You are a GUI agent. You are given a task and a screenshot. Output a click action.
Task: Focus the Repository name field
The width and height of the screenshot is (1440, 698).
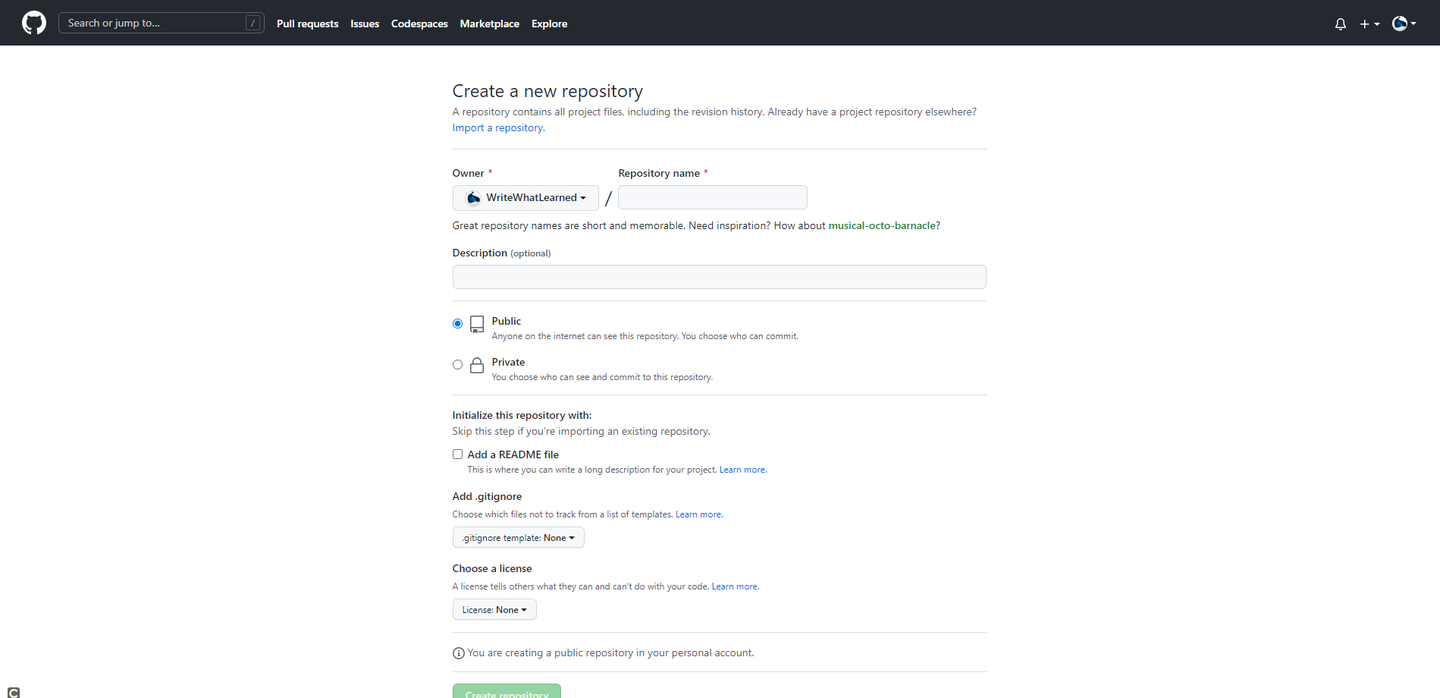click(712, 197)
